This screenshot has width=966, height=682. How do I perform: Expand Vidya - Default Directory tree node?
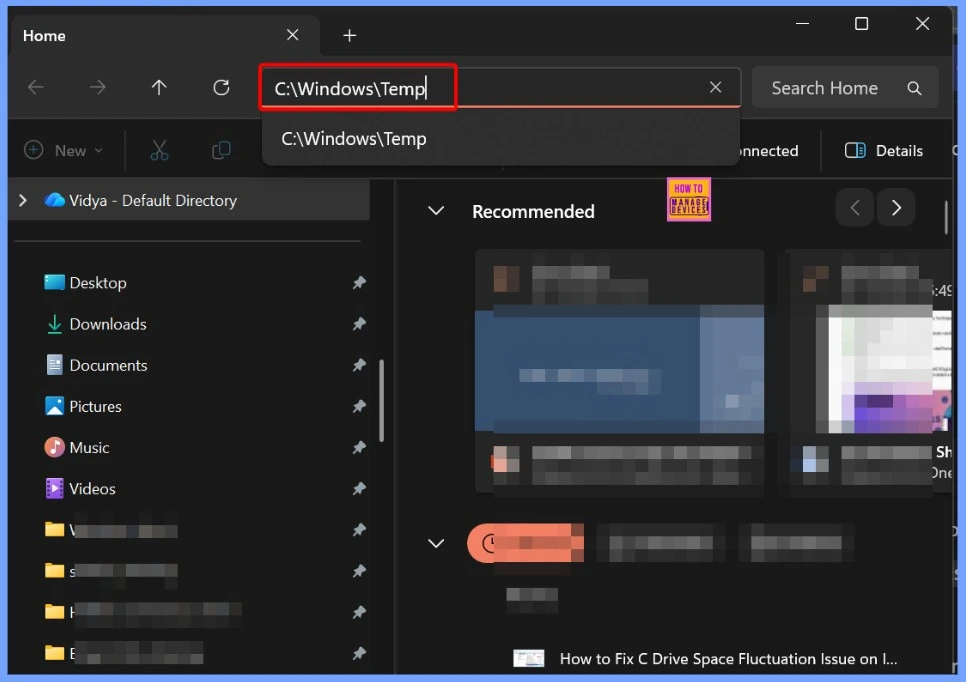point(23,200)
